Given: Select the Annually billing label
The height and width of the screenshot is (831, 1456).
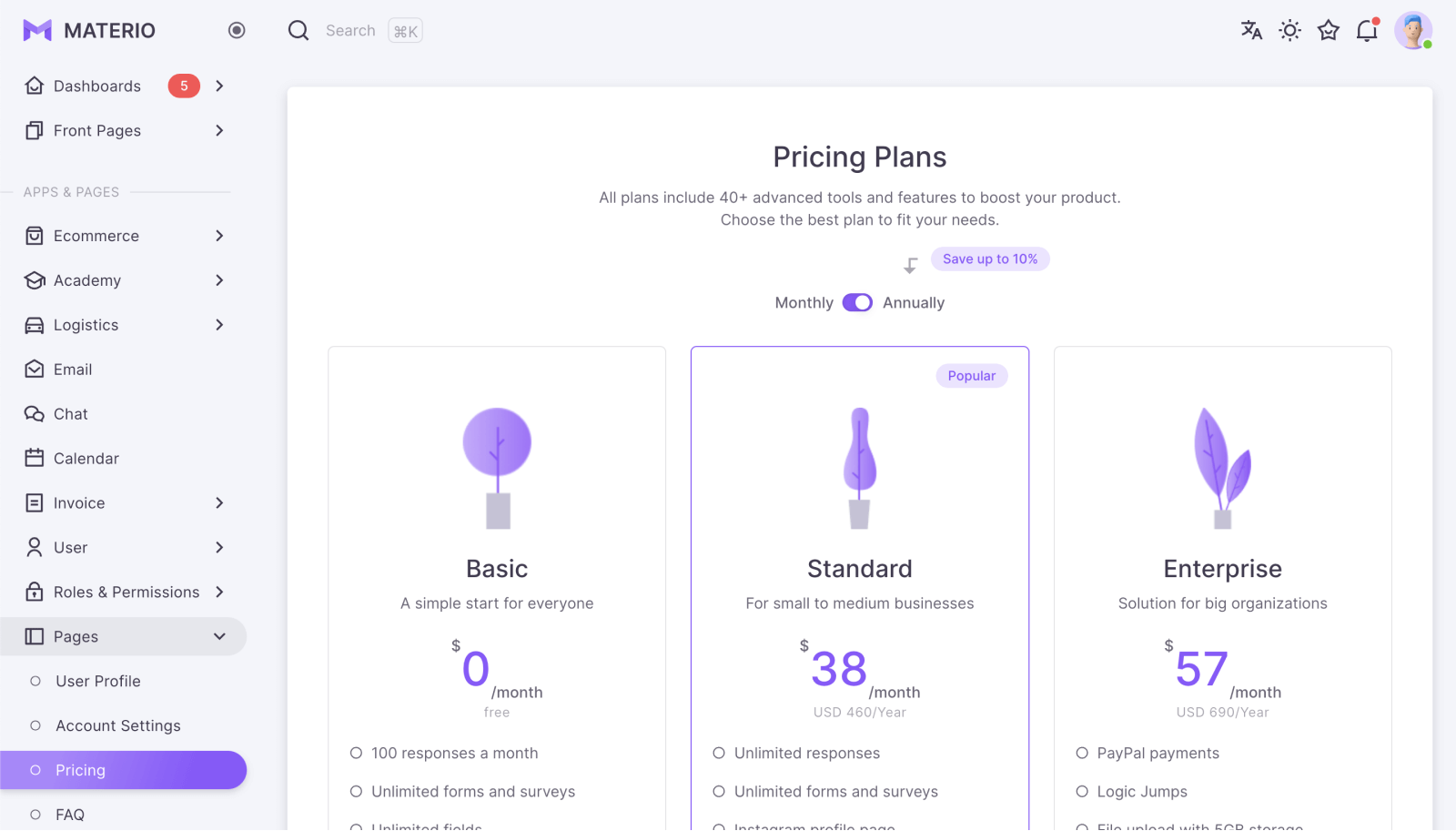Looking at the screenshot, I should tap(914, 303).
